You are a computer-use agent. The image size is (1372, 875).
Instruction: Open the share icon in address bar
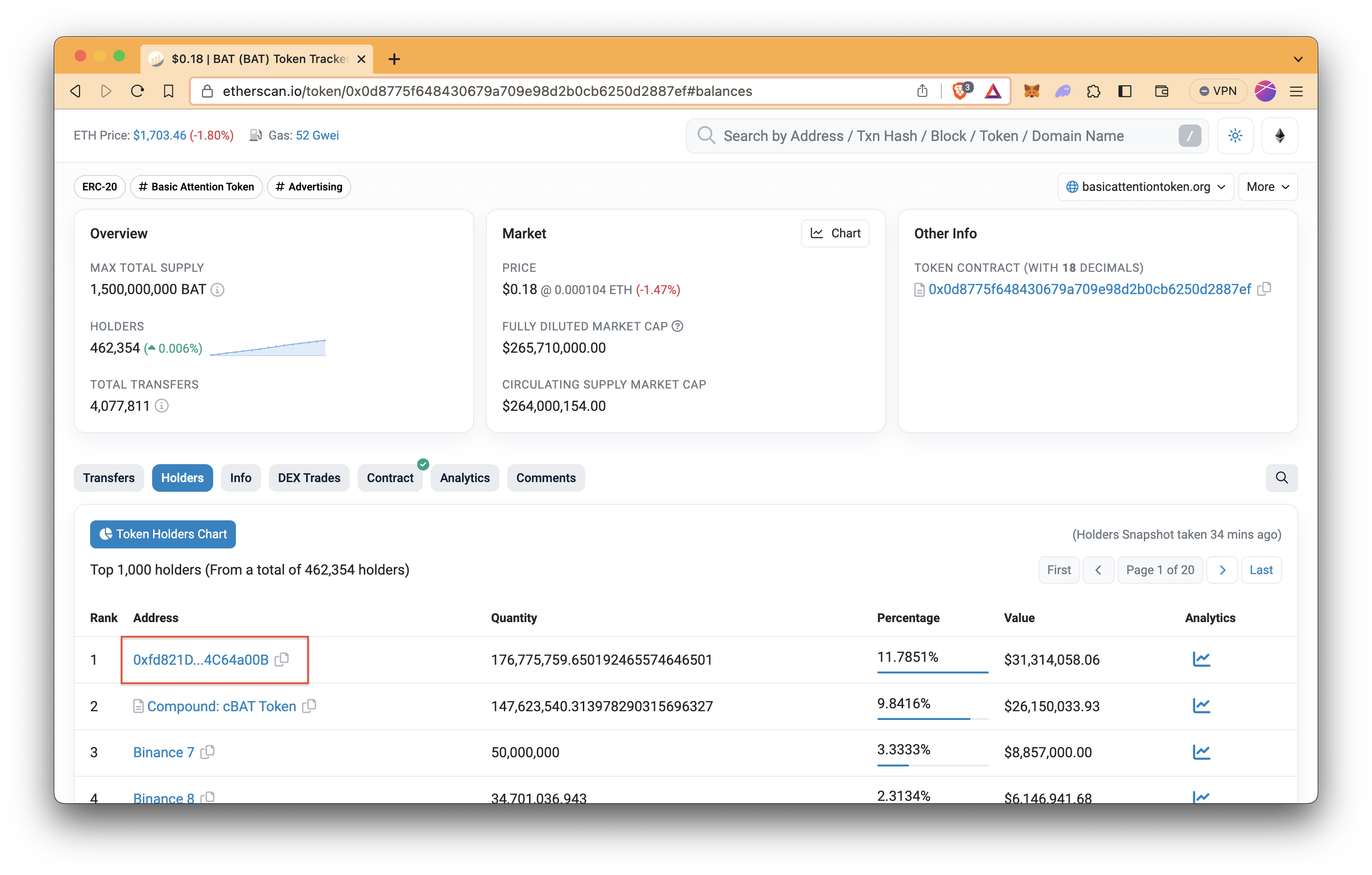click(x=922, y=91)
